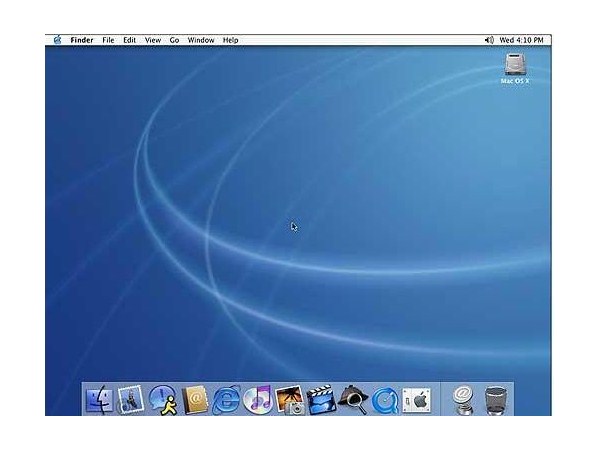Image resolution: width=600 pixels, height=450 pixels.
Task: Open iMovie clapperboard icon
Action: pyautogui.click(x=321, y=400)
